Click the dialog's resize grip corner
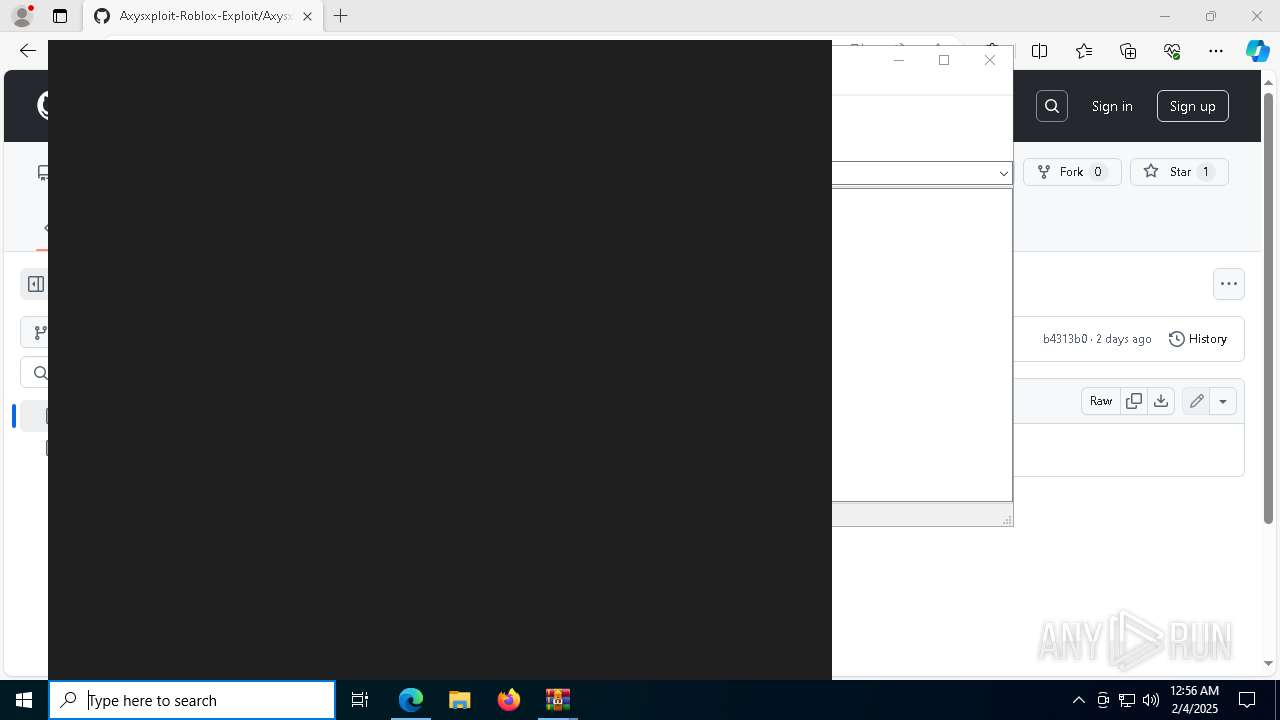This screenshot has height=720, width=1280. (x=1006, y=519)
